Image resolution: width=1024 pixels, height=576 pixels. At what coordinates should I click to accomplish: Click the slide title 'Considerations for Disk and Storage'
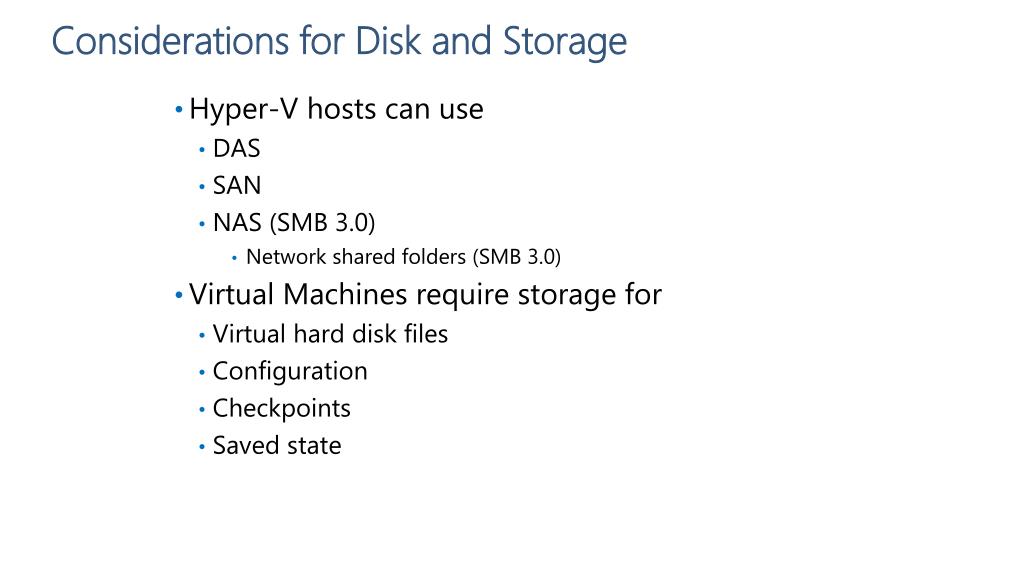point(339,42)
